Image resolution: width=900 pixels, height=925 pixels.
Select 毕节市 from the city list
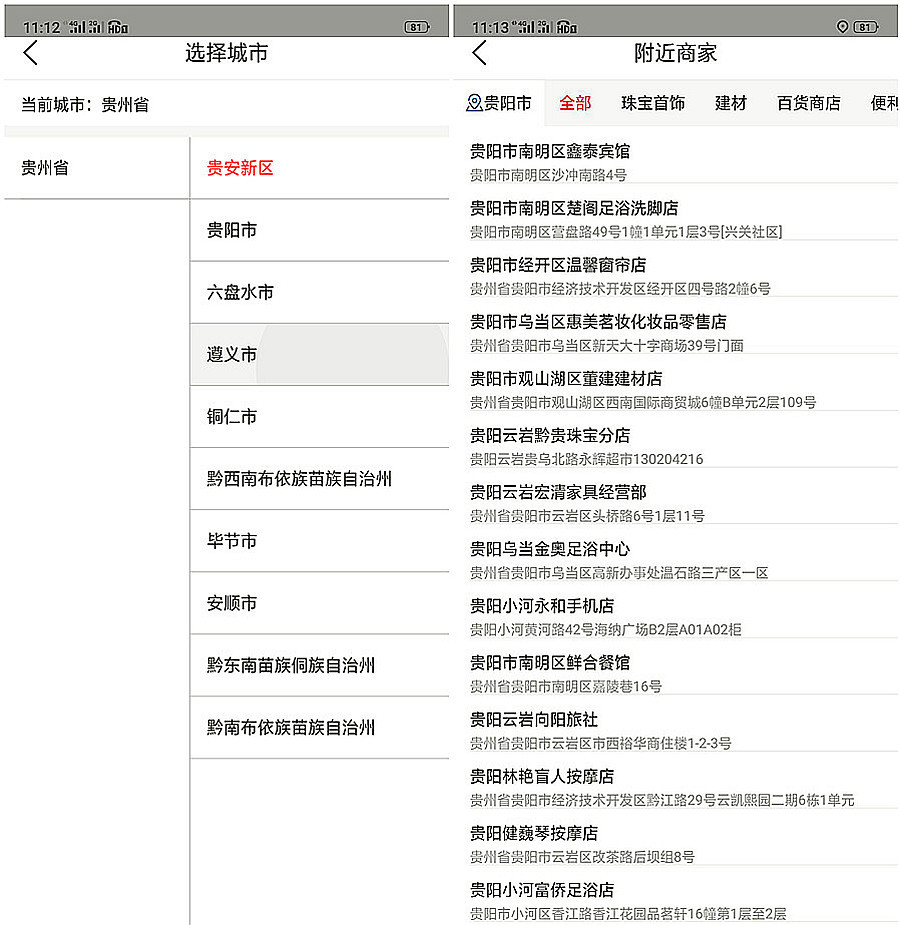tap(320, 542)
